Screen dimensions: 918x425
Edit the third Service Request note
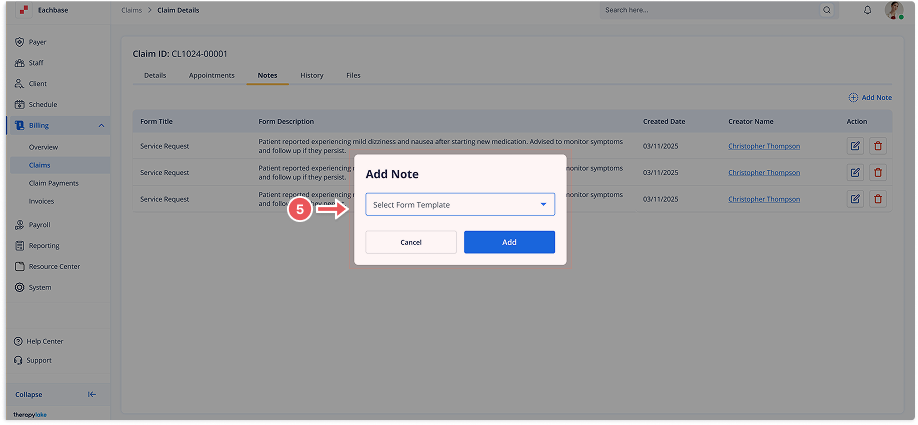pos(855,199)
